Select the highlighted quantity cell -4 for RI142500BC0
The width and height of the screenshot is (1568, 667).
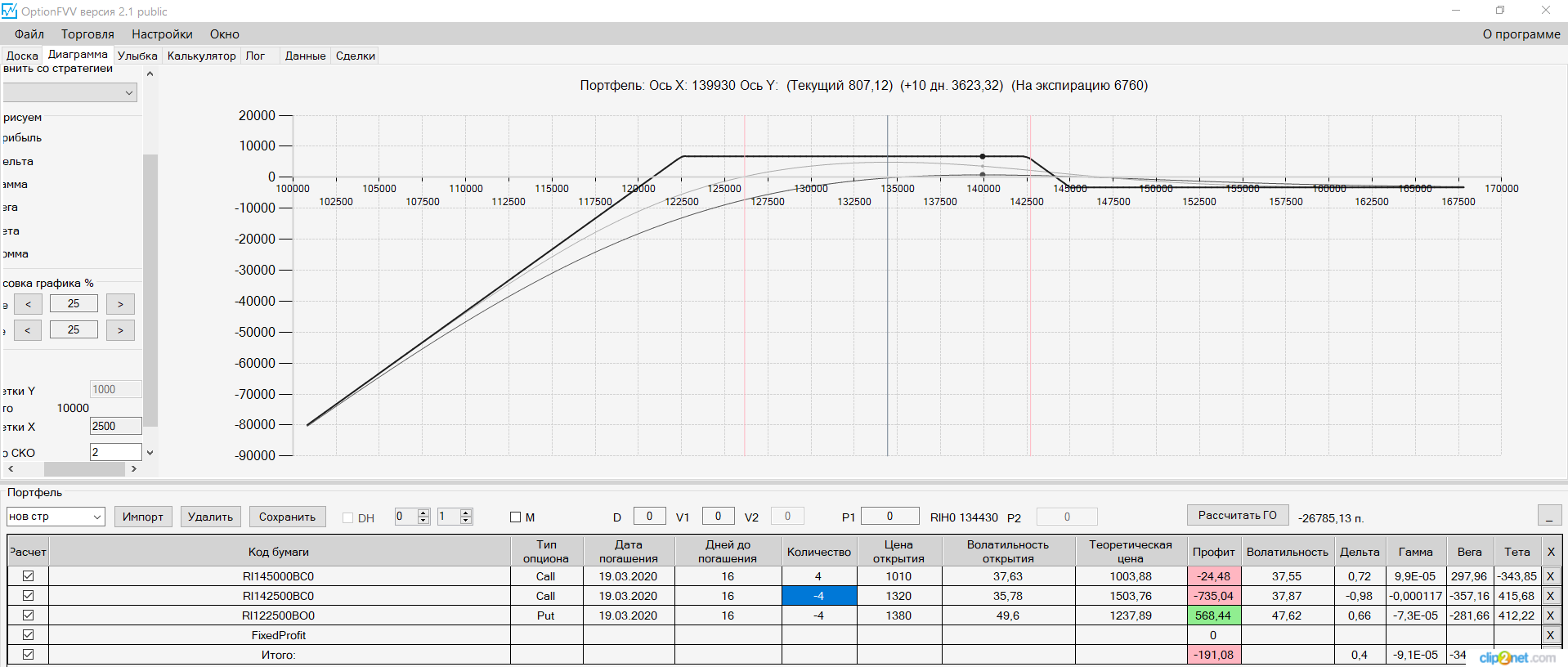tap(819, 596)
